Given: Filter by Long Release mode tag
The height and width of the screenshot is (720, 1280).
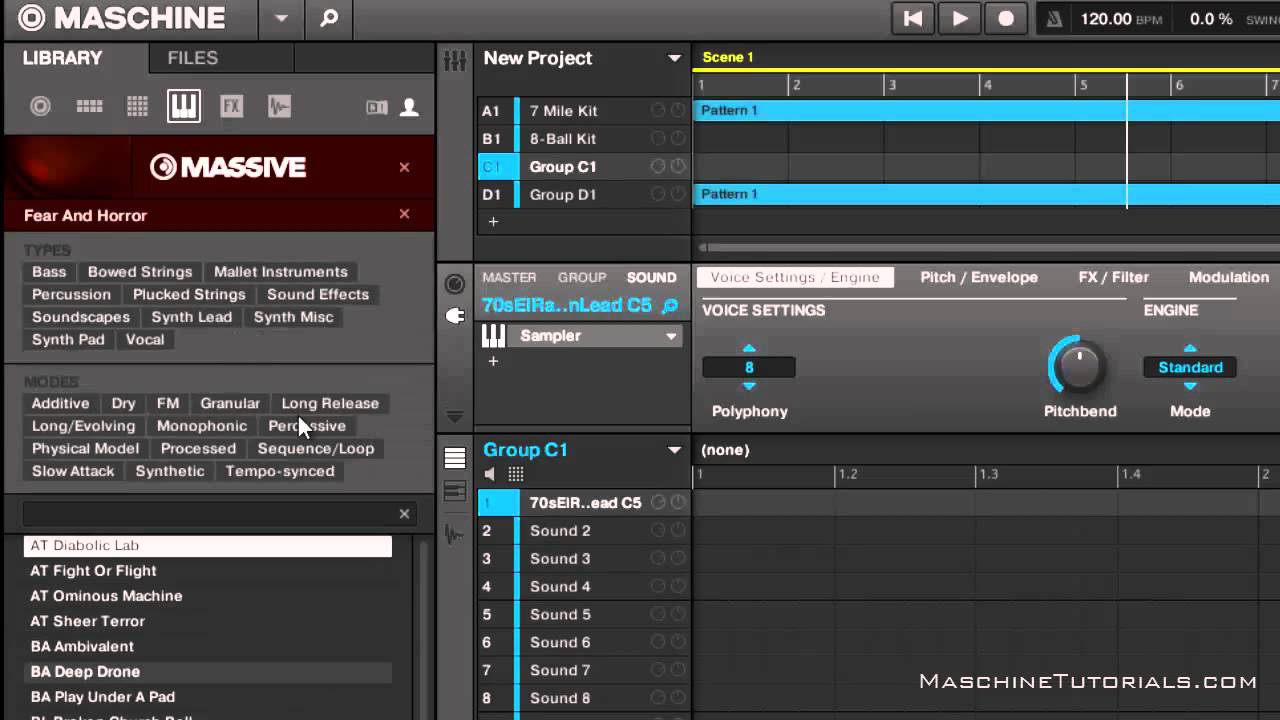Looking at the screenshot, I should pyautogui.click(x=330, y=403).
